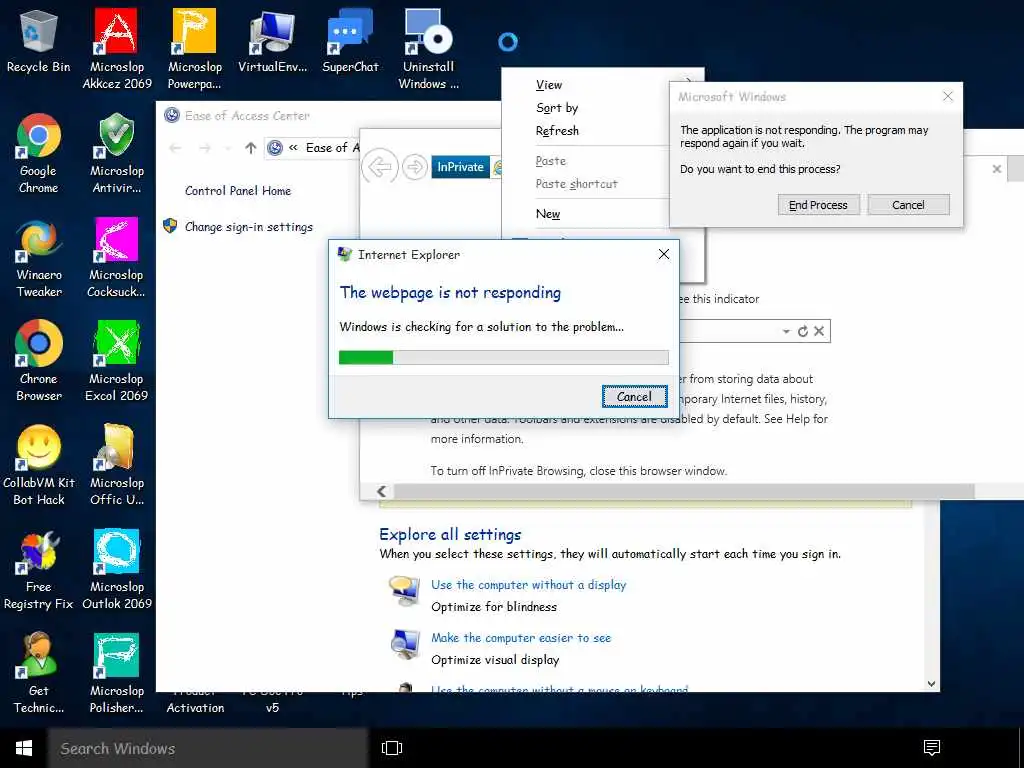Open Microslop Excol 2069 shortcut

(x=117, y=361)
